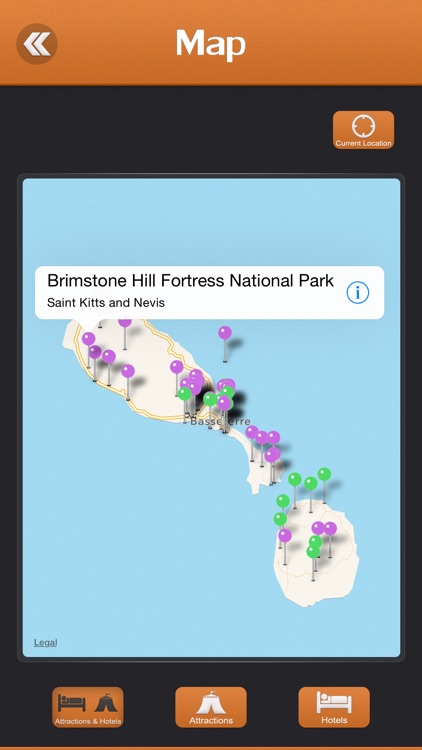Tap the Brimstone Hill Fortress National Park callout
This screenshot has height=750, width=422.
(x=210, y=292)
